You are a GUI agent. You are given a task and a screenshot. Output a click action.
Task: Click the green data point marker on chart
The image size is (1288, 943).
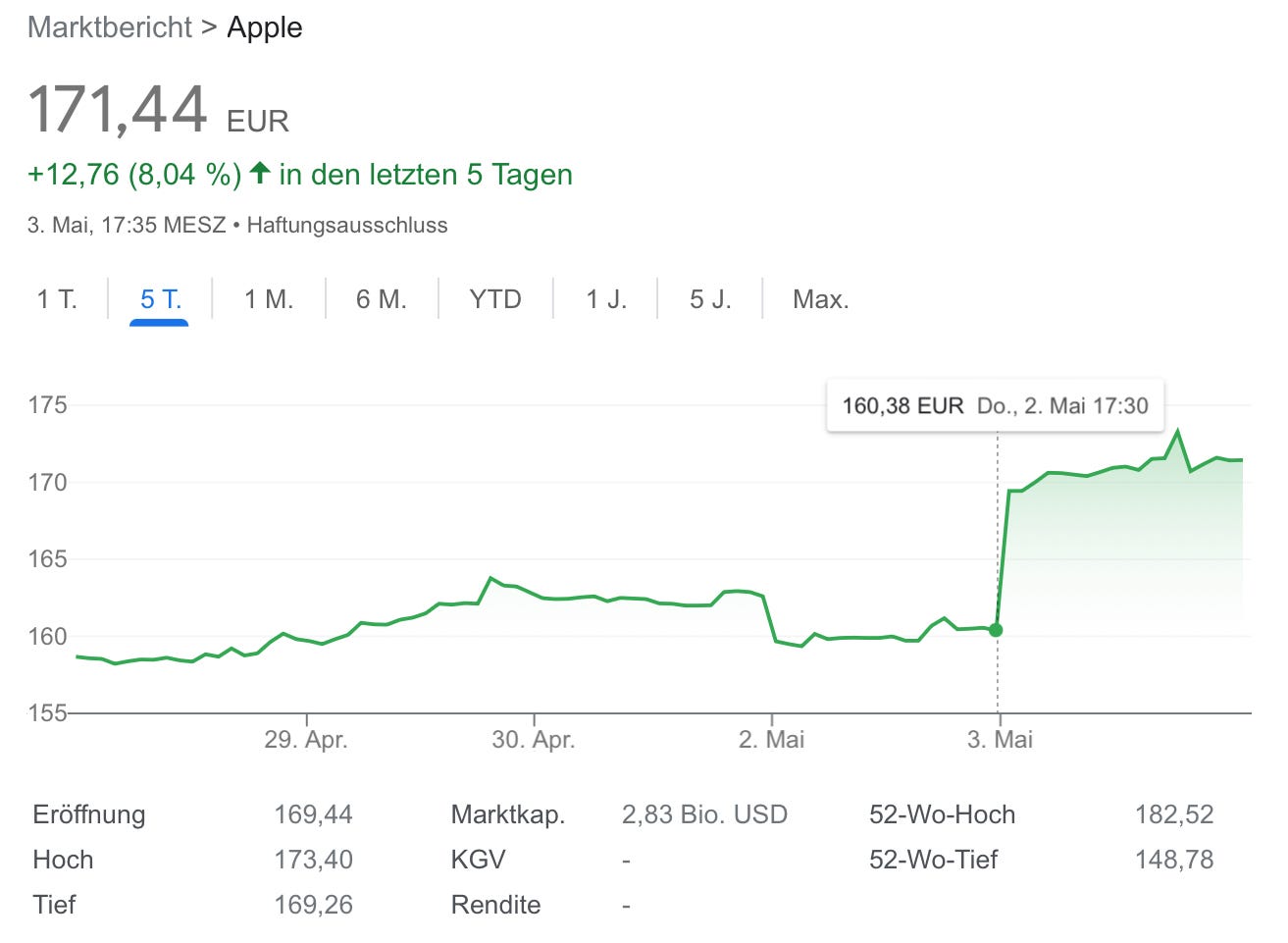tap(996, 630)
